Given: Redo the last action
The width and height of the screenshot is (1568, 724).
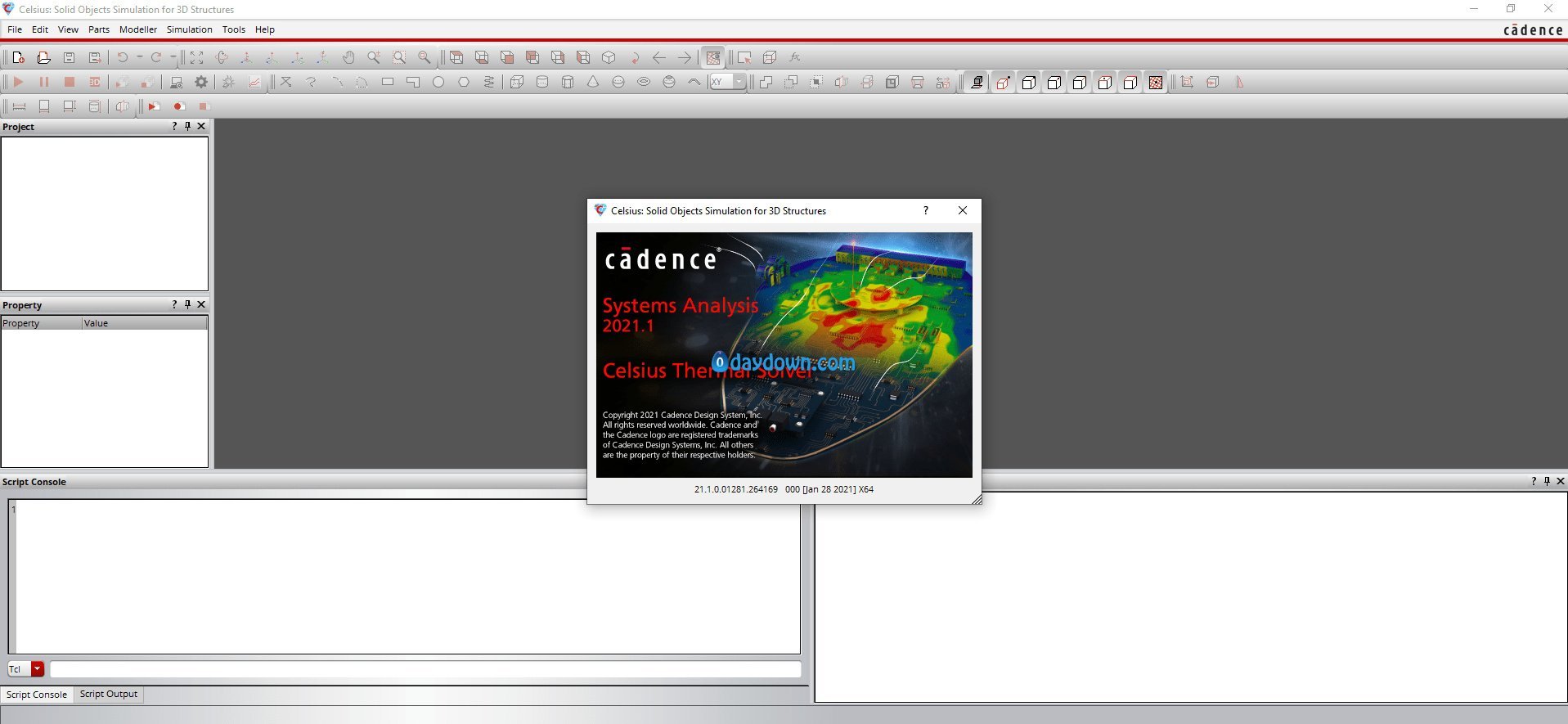Looking at the screenshot, I should pos(155,57).
